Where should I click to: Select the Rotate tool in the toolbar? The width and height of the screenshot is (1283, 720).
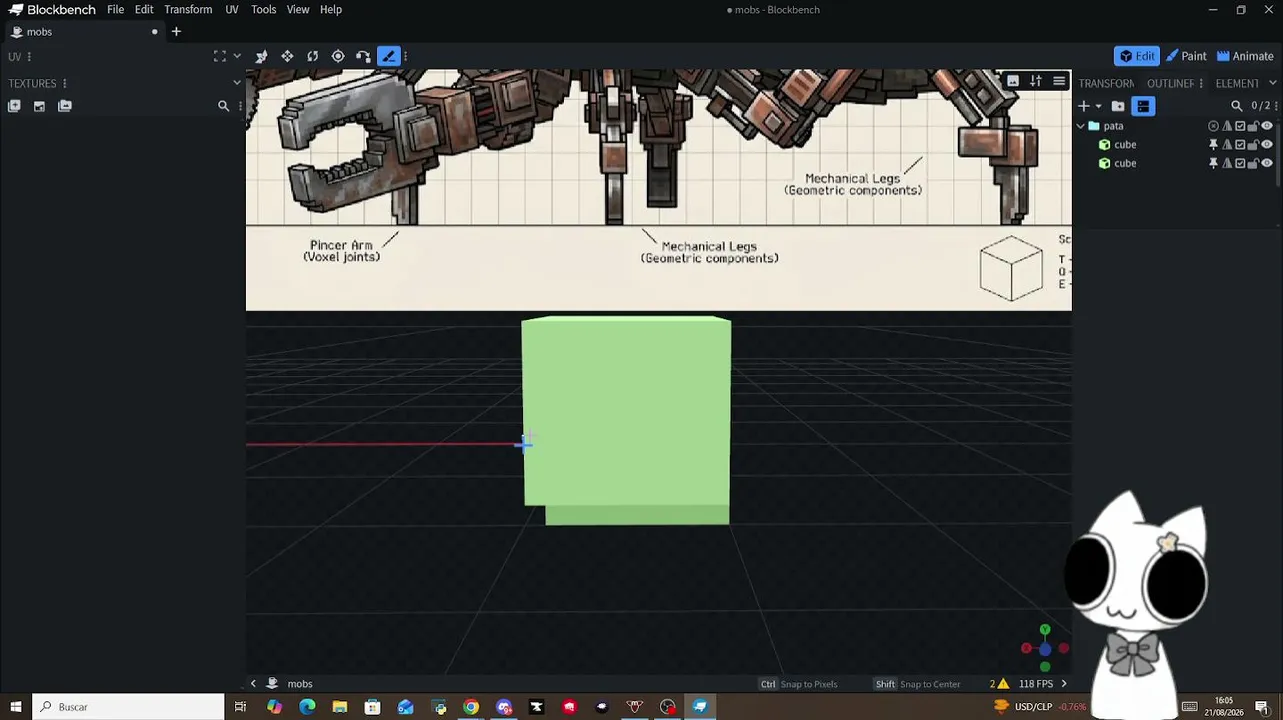pos(313,56)
